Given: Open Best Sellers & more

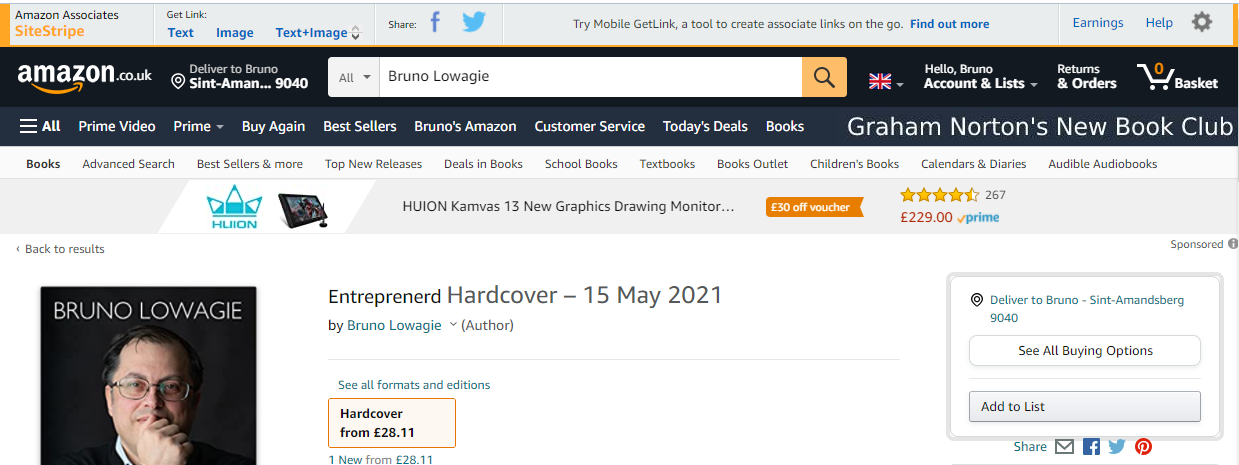Looking at the screenshot, I should [250, 164].
